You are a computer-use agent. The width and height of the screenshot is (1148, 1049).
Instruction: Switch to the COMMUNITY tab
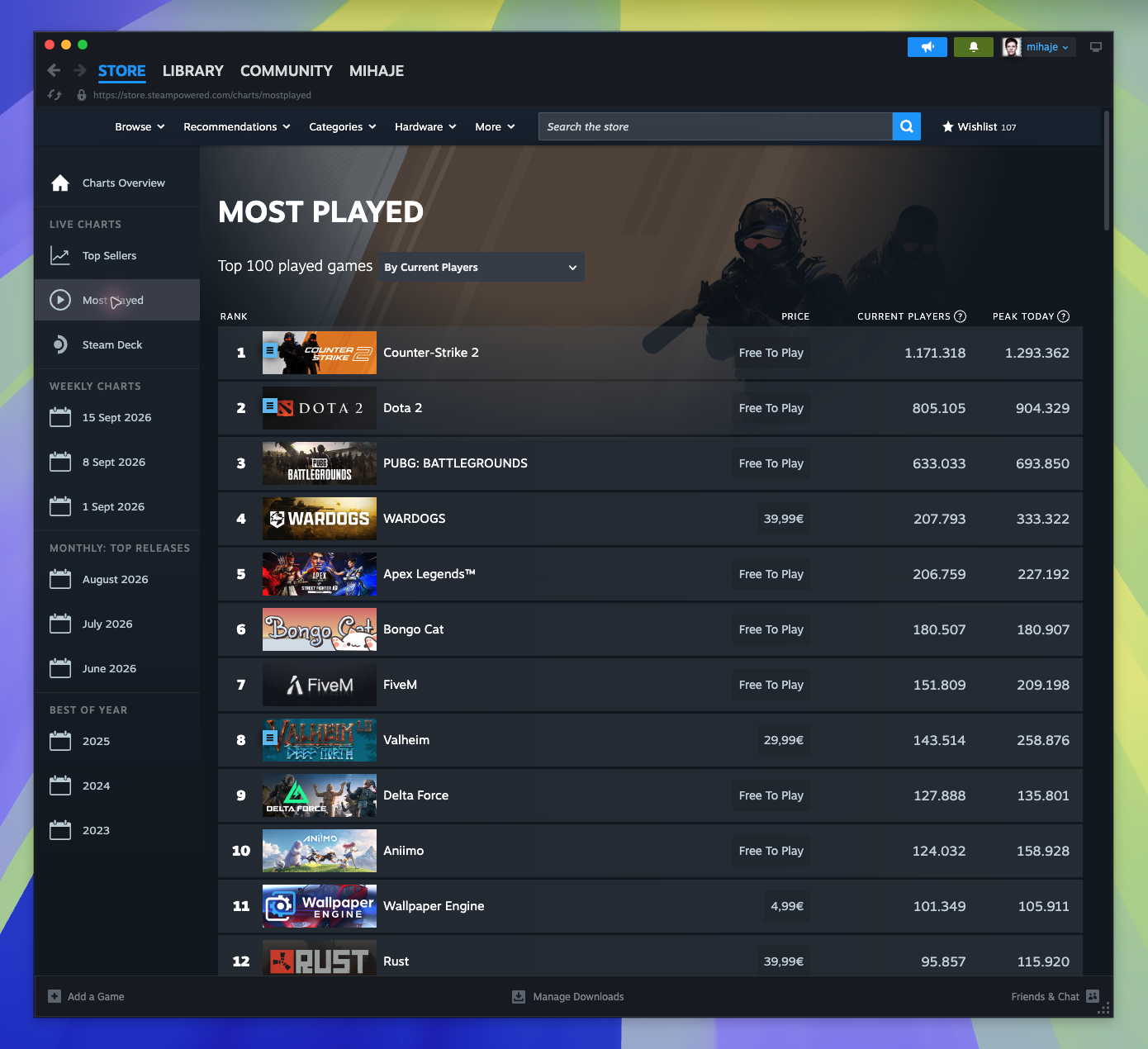287,71
